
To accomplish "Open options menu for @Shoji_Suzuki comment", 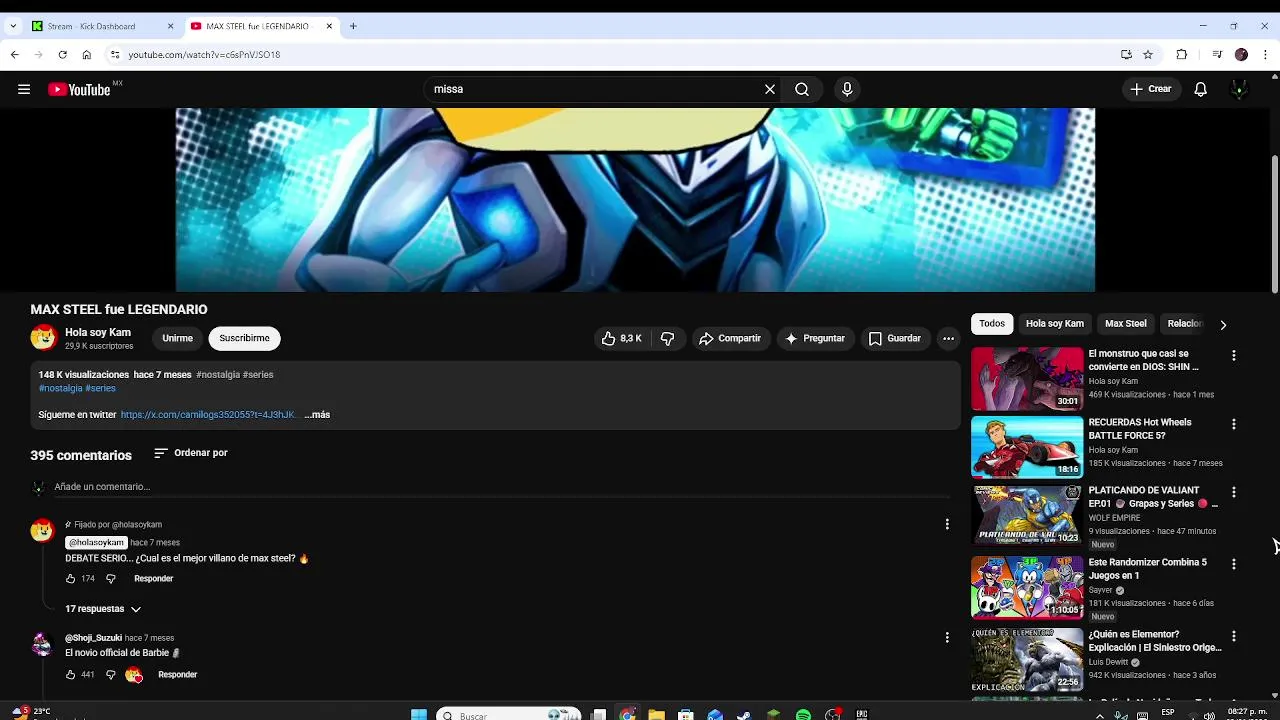I will (947, 637).
